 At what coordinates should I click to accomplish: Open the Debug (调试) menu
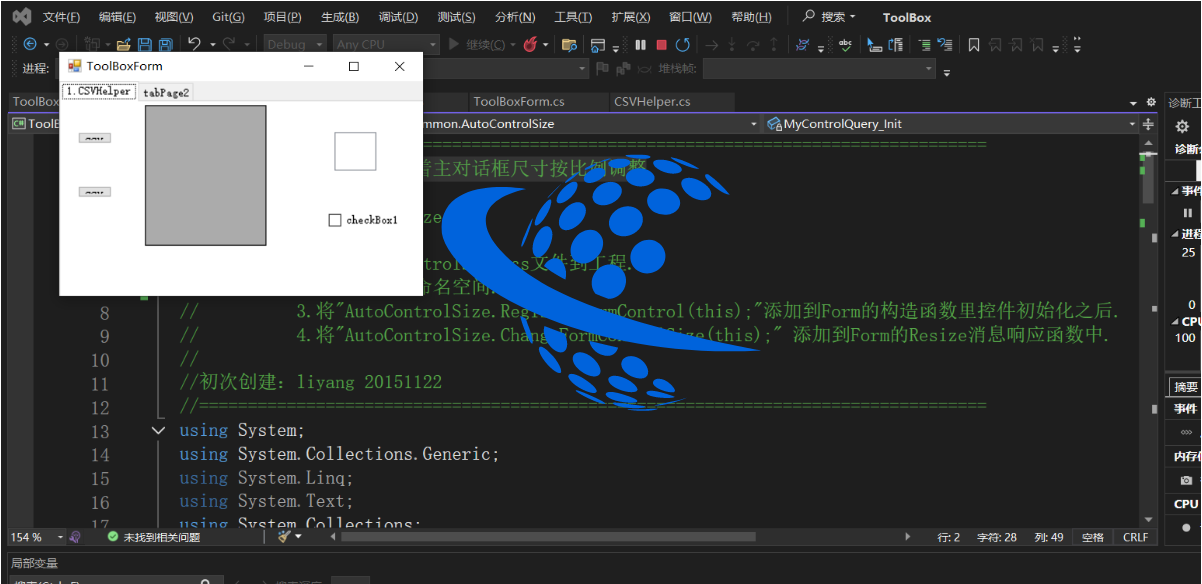coord(398,17)
